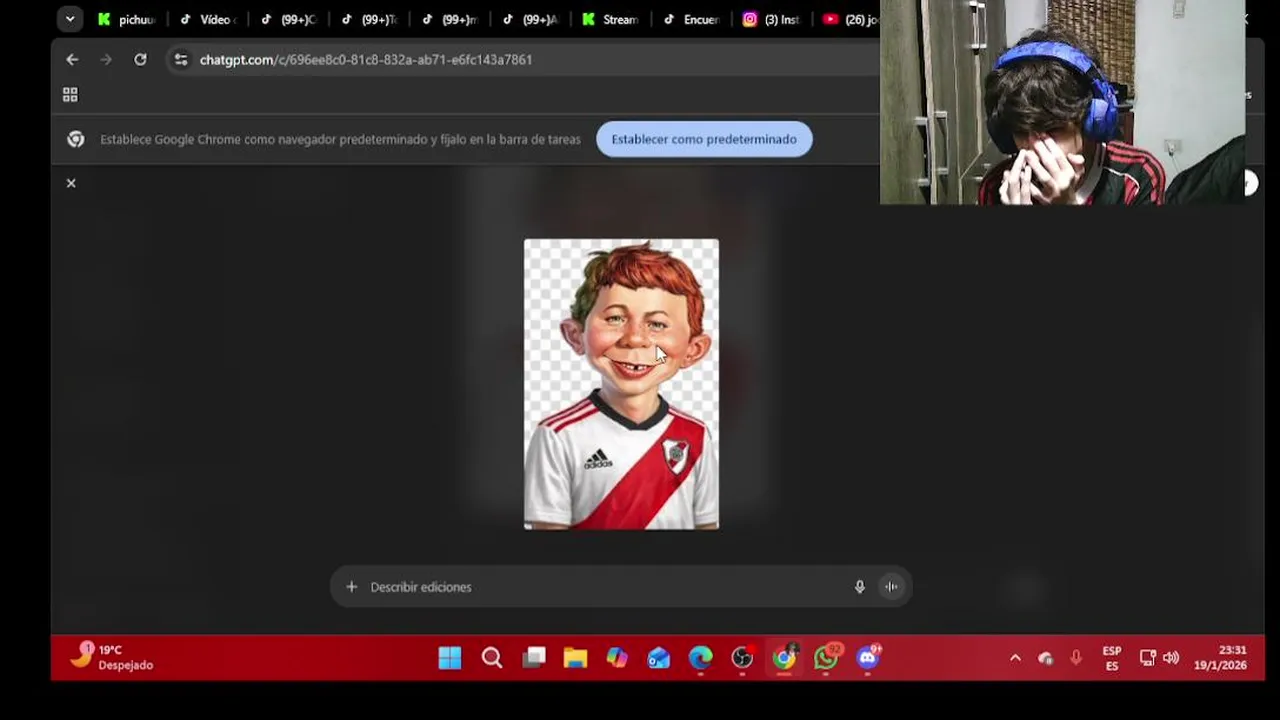Click the generated River Plate caricature image
The image size is (1280, 720).
[x=621, y=384]
